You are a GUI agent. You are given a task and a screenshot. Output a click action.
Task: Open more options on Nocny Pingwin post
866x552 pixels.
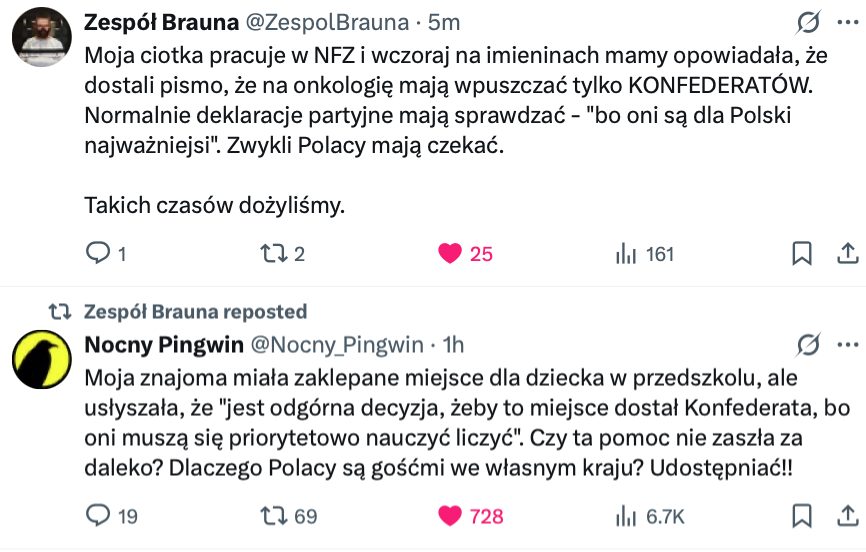click(x=847, y=344)
